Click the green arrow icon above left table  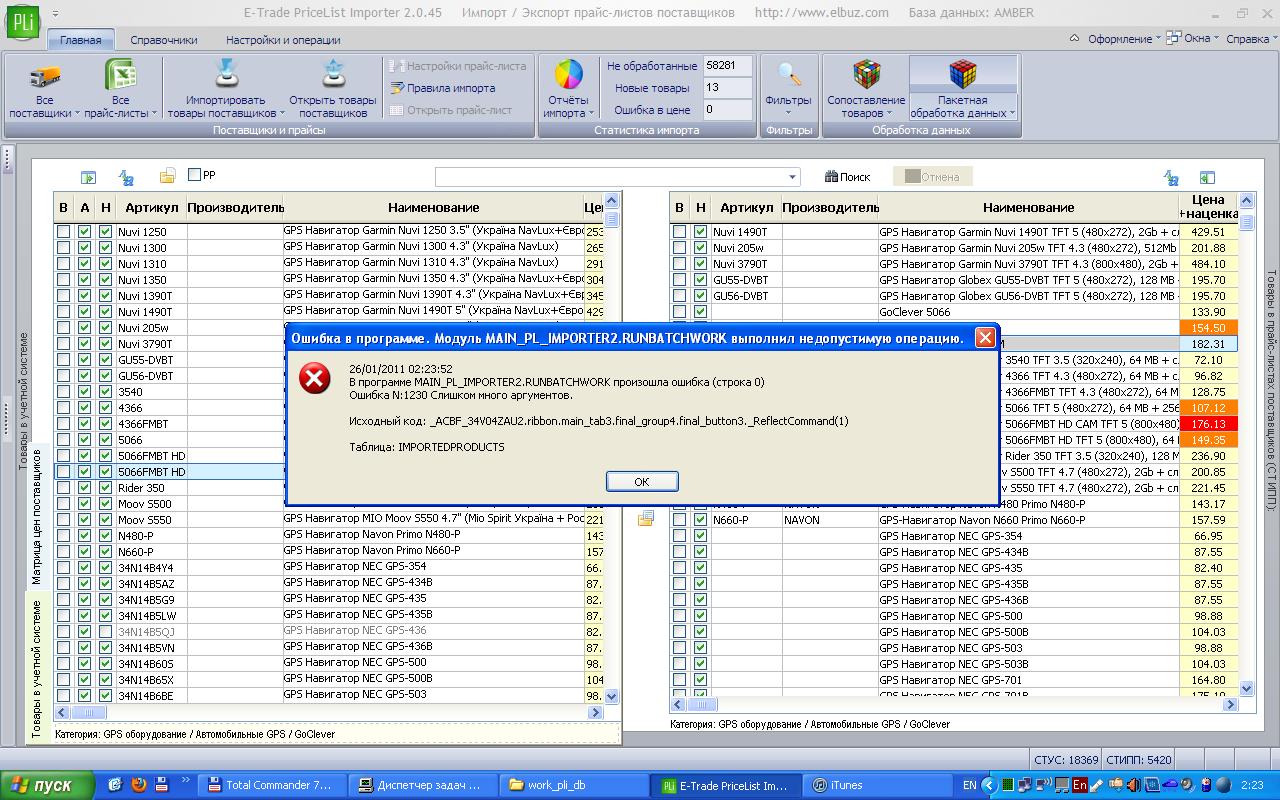click(x=89, y=177)
